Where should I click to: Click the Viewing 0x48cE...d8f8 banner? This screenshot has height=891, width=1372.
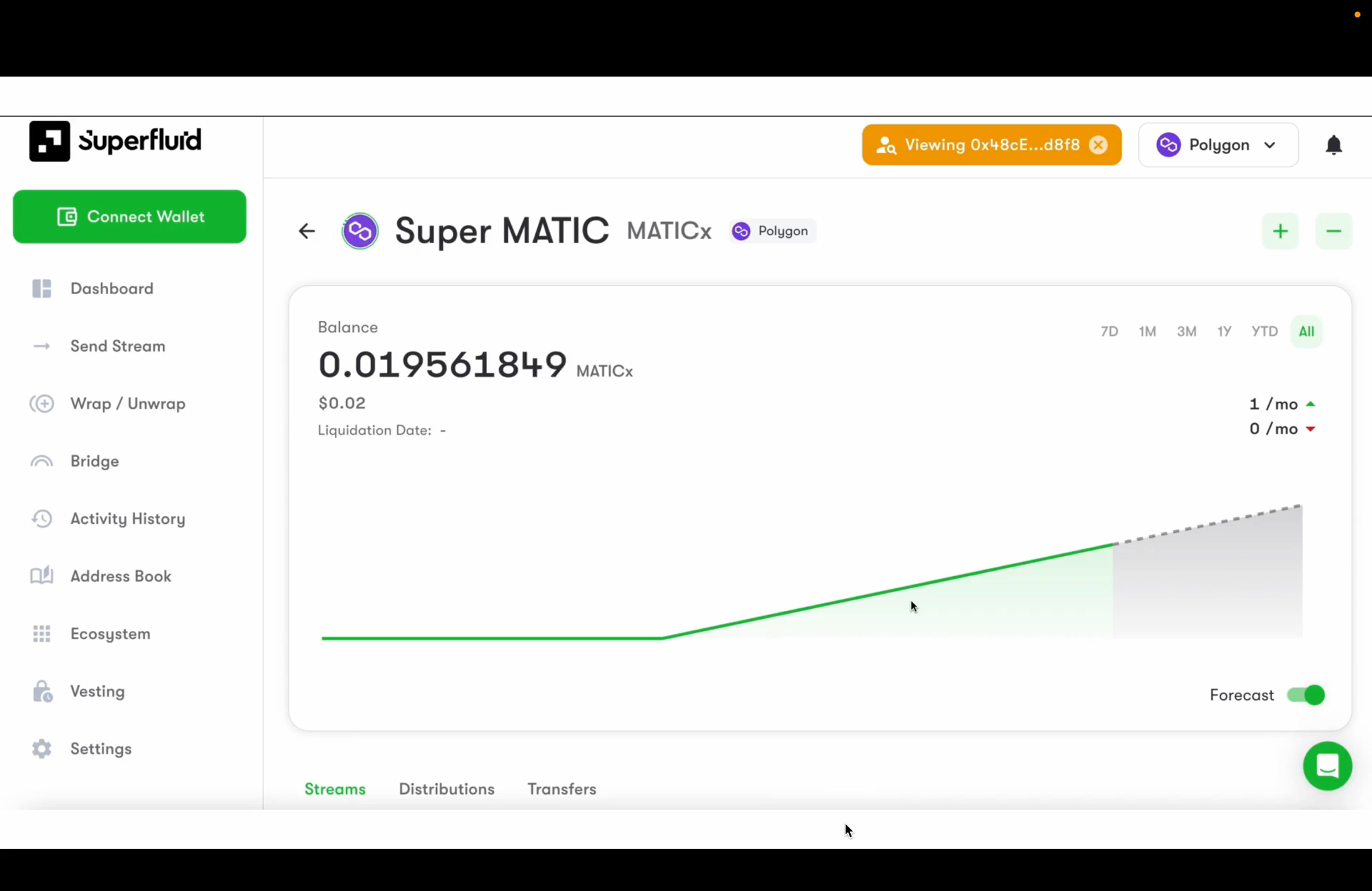coord(991,145)
